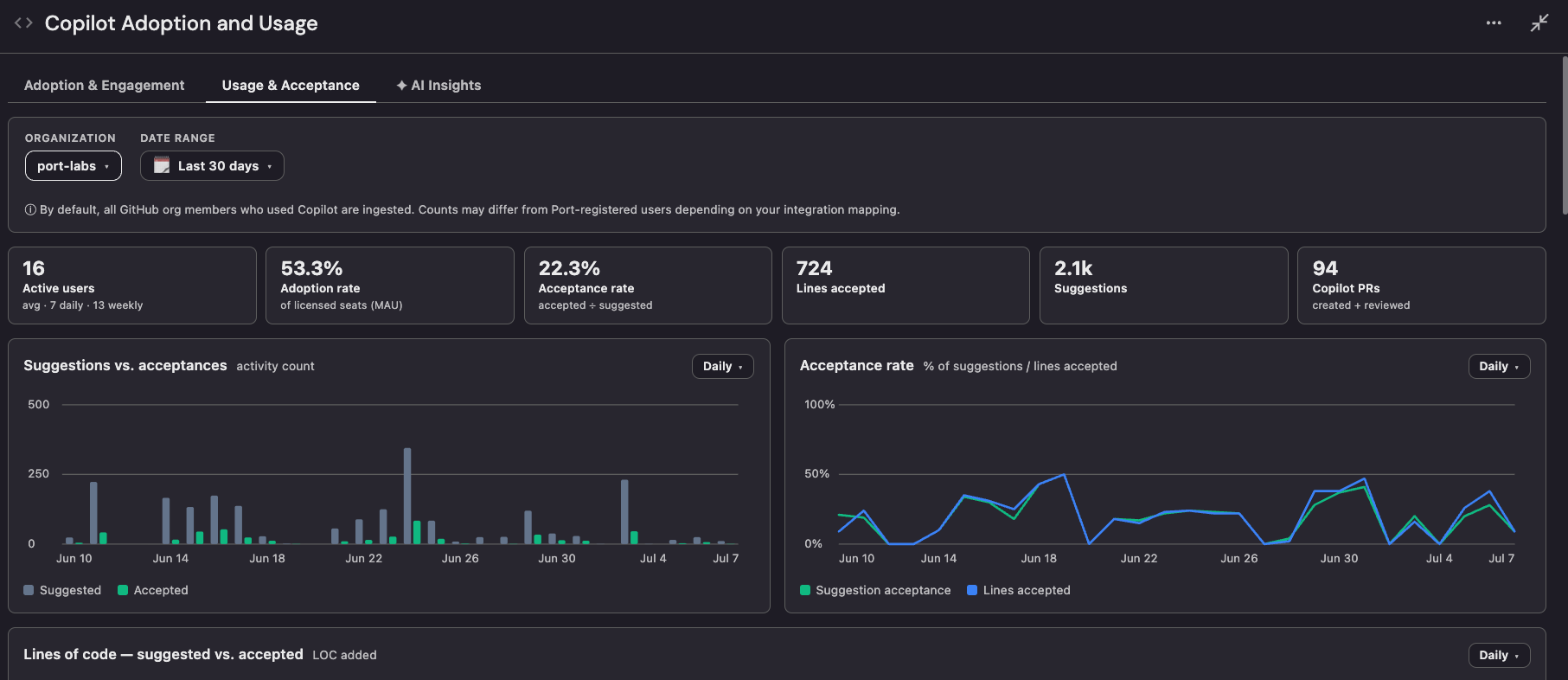The image size is (1568, 680).
Task: Click the ORGANIZATION label
Action: pos(70,138)
